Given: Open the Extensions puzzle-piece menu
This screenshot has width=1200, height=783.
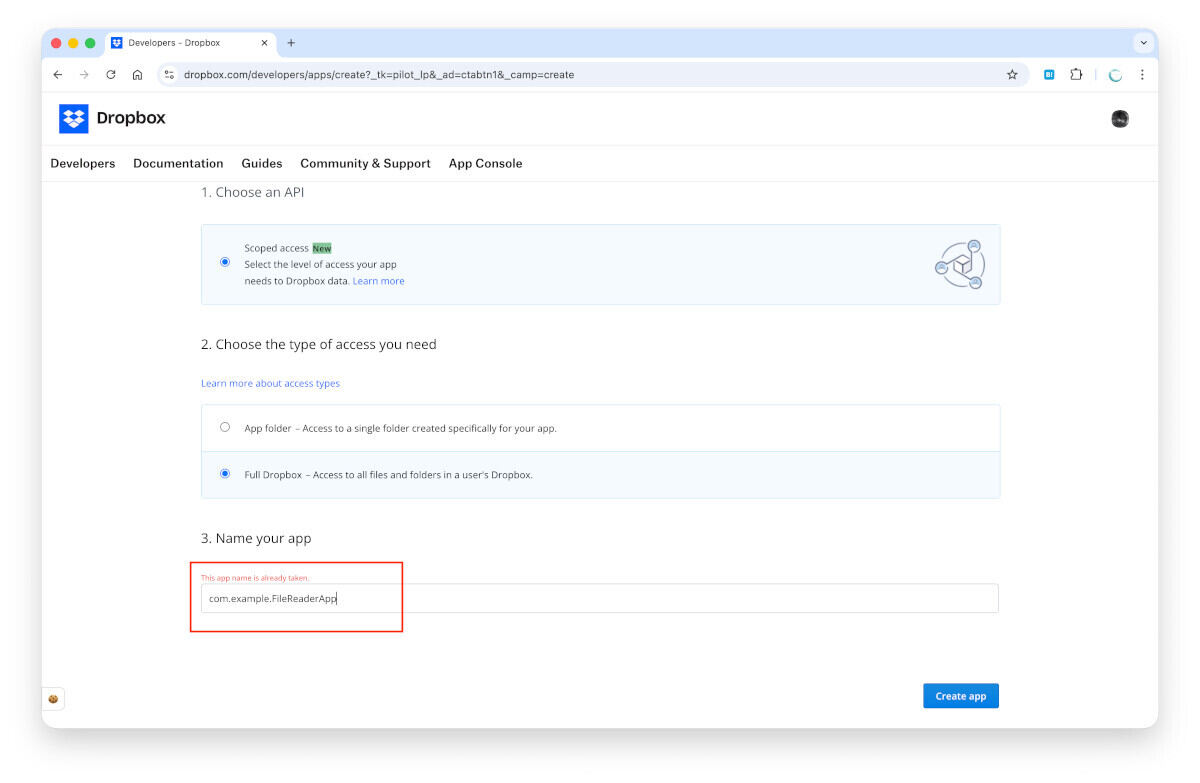Looking at the screenshot, I should [1076, 75].
